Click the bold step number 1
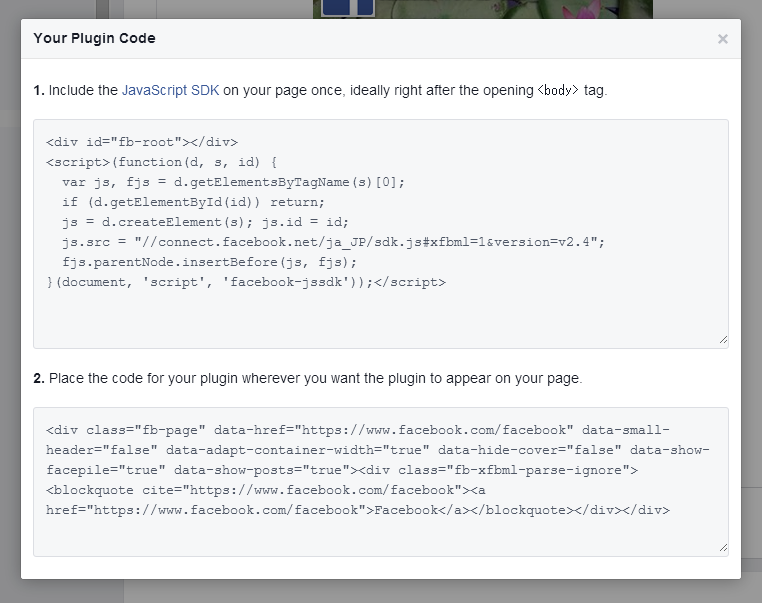762x603 pixels. click(x=38, y=90)
